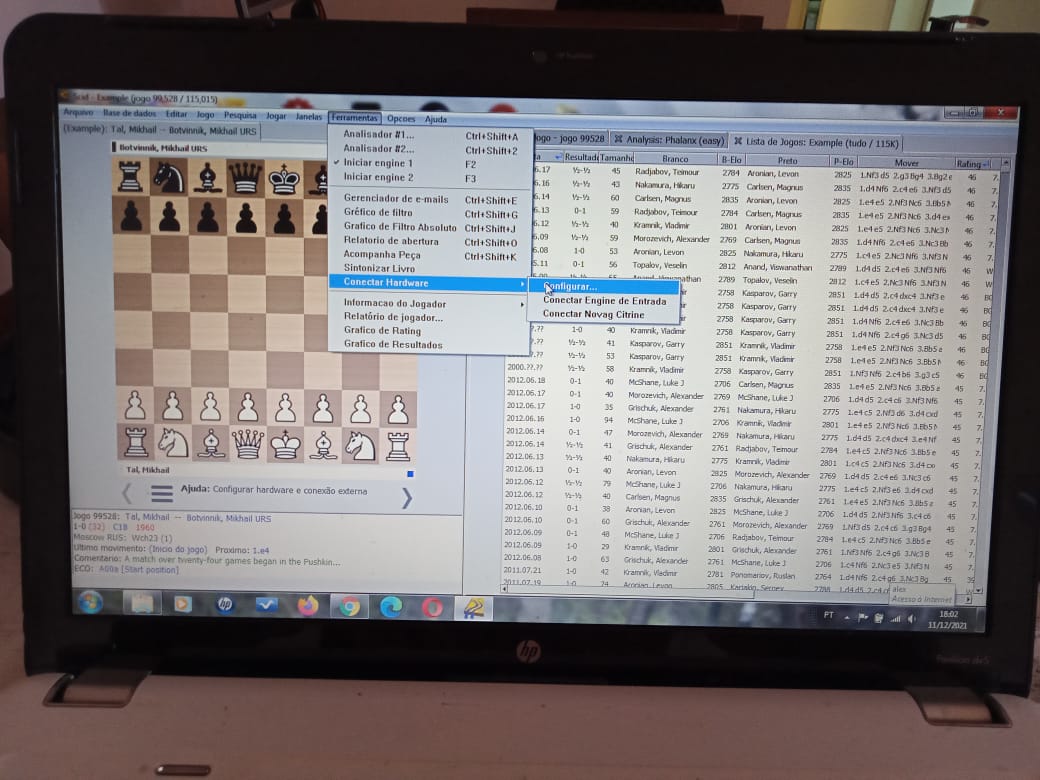Open Janelas menu
The image size is (1040, 780).
pos(309,117)
